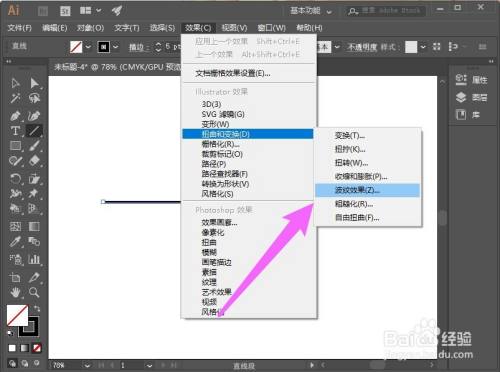The image size is (500, 372).
Task: Open the 图层 layers panel
Action: click(471, 97)
